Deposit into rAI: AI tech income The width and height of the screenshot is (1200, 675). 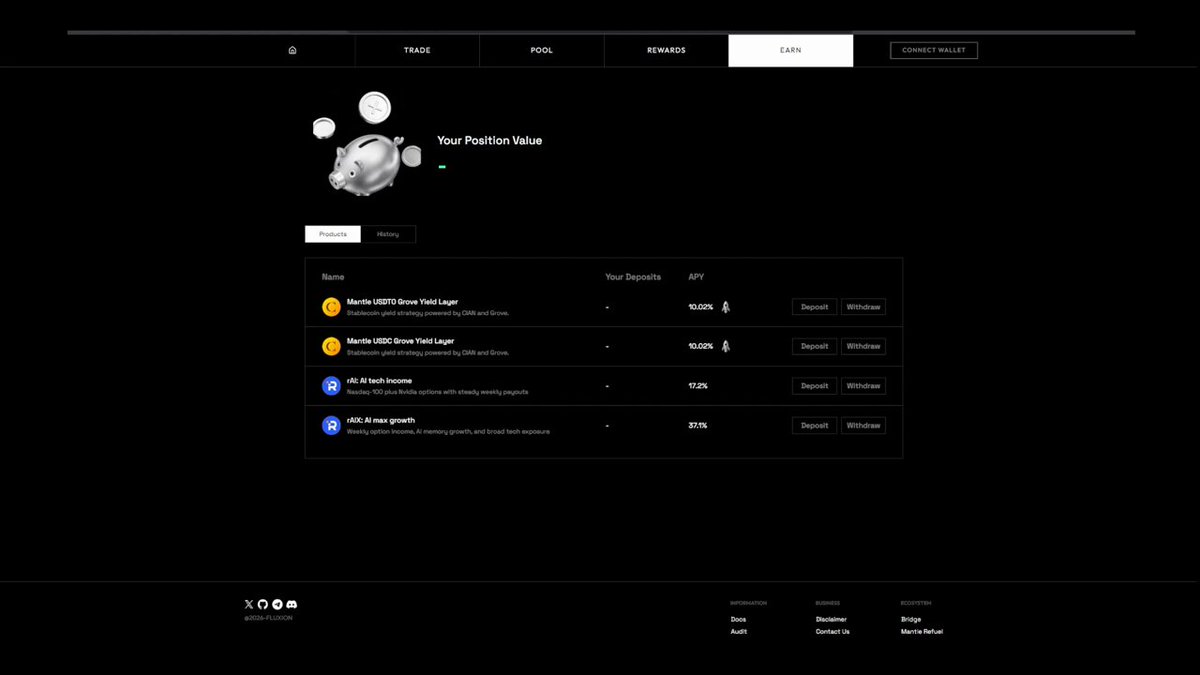(x=815, y=386)
